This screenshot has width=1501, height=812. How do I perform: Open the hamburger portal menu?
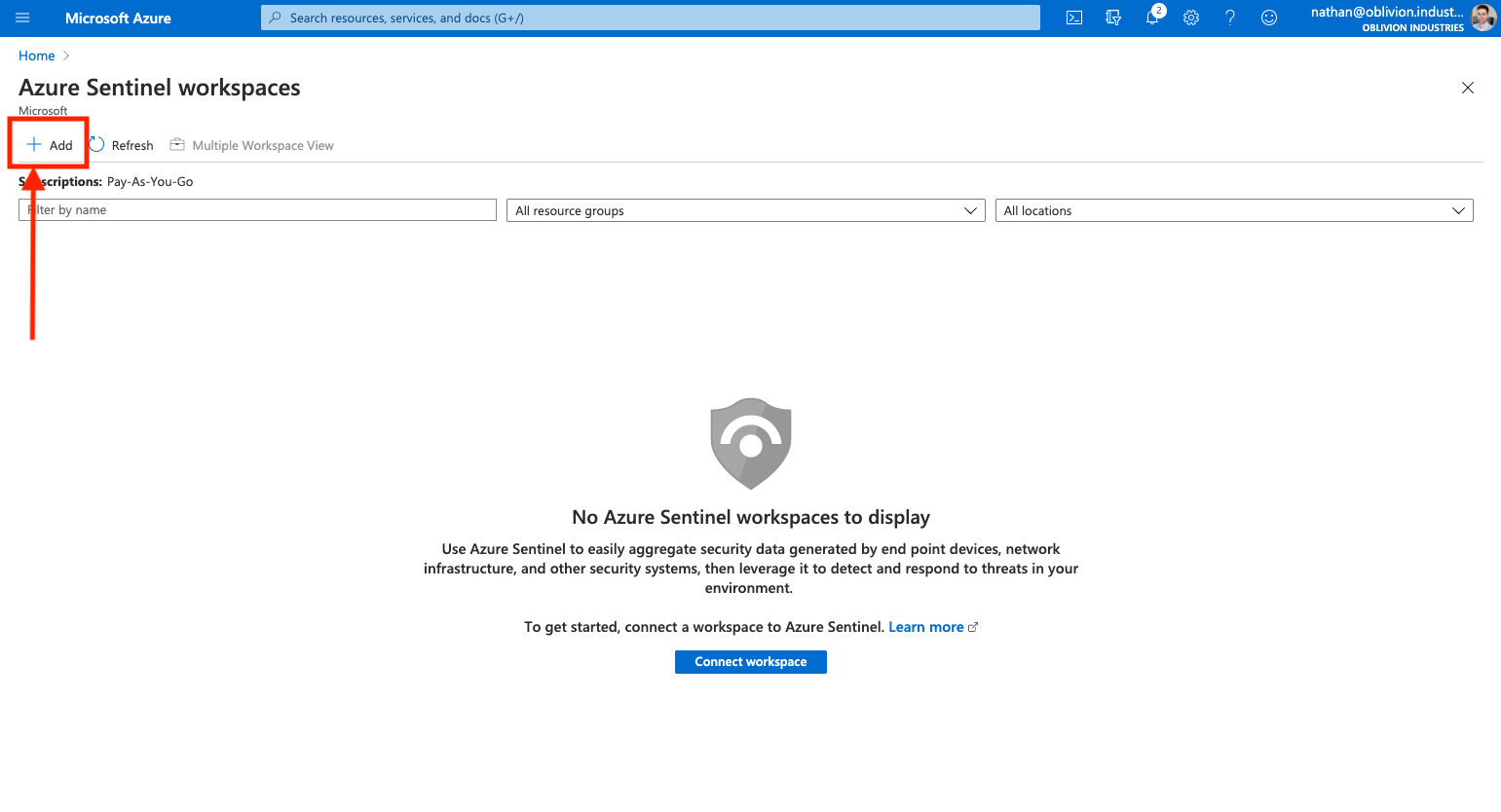[x=22, y=18]
